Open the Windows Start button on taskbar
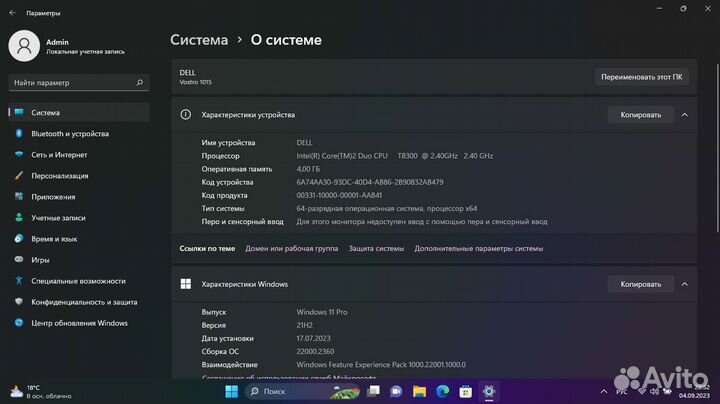The image size is (720, 404). 232,392
